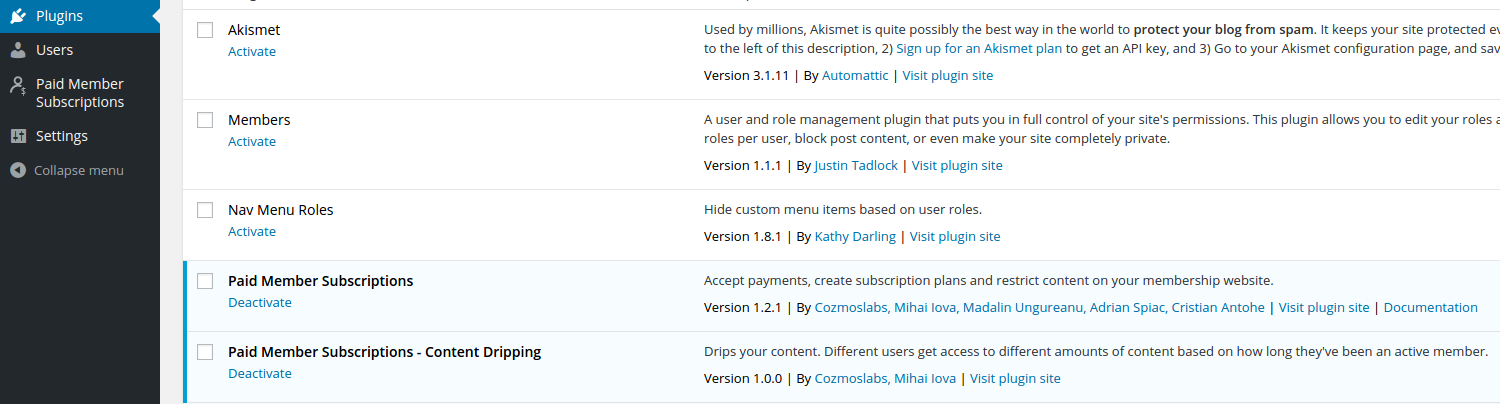Click the Settings sliders icon in sidebar
The image size is (1500, 404).
[18, 136]
